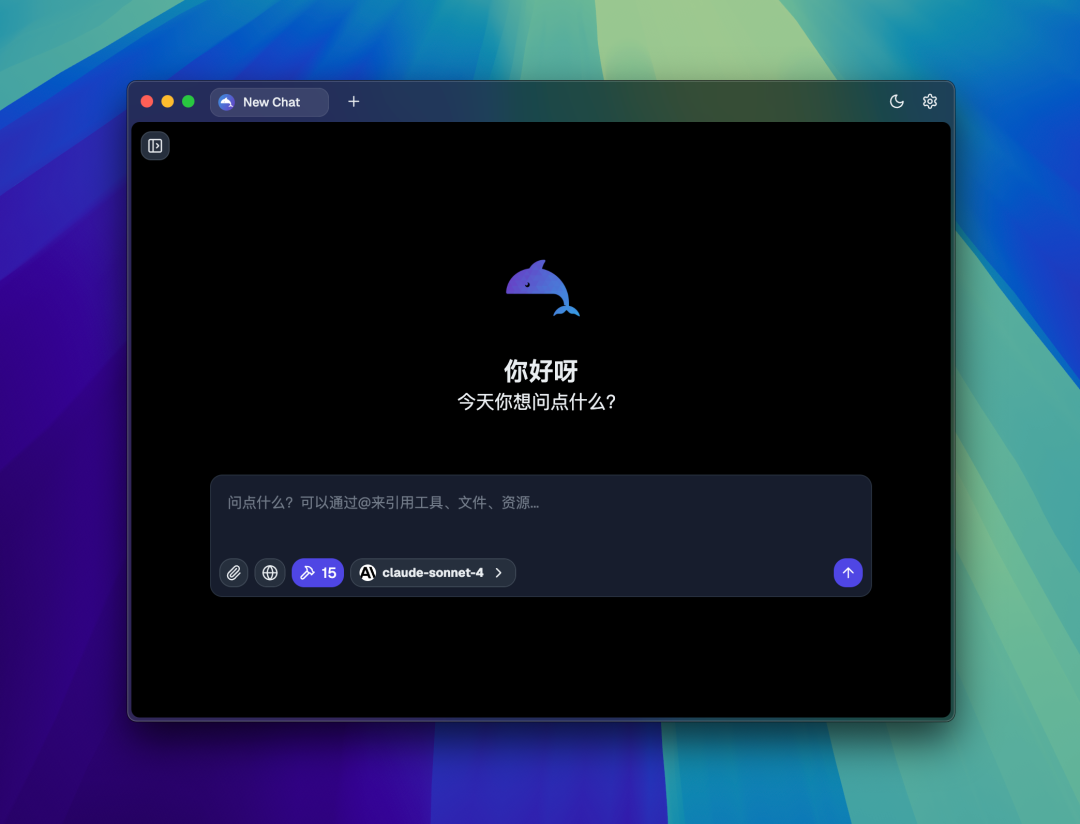The image size is (1080, 824).
Task: Toggle the hammer tools indicator off
Action: point(317,572)
